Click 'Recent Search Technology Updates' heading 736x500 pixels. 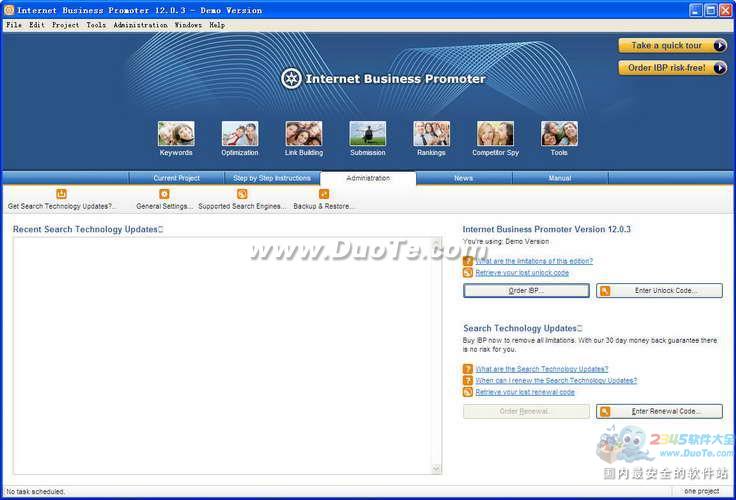pyautogui.click(x=88, y=229)
